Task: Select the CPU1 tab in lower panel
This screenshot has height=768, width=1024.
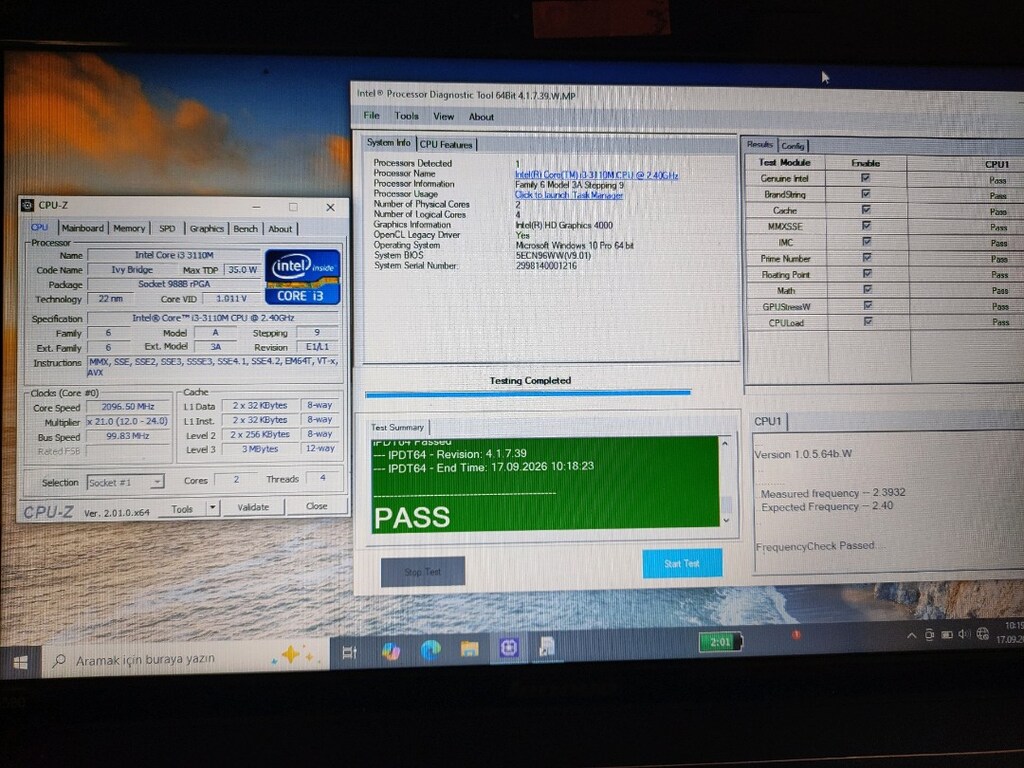Action: (768, 421)
